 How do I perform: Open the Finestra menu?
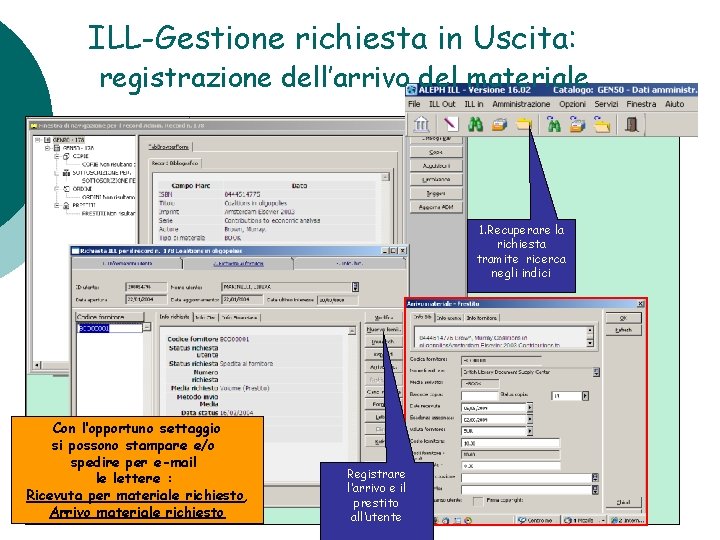(x=641, y=104)
